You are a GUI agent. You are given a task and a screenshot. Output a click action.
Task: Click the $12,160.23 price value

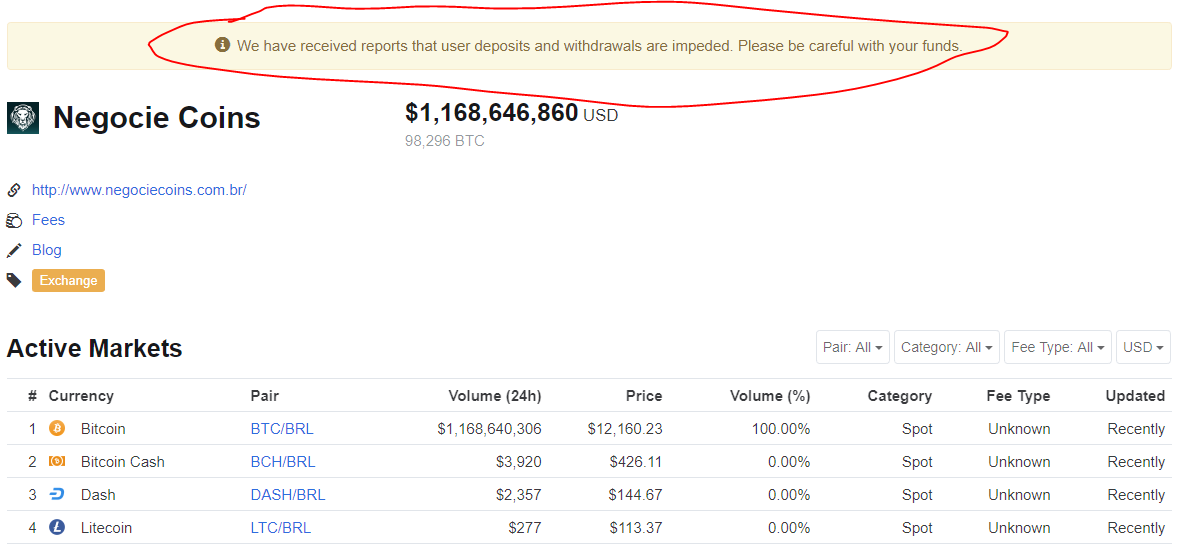click(x=625, y=429)
